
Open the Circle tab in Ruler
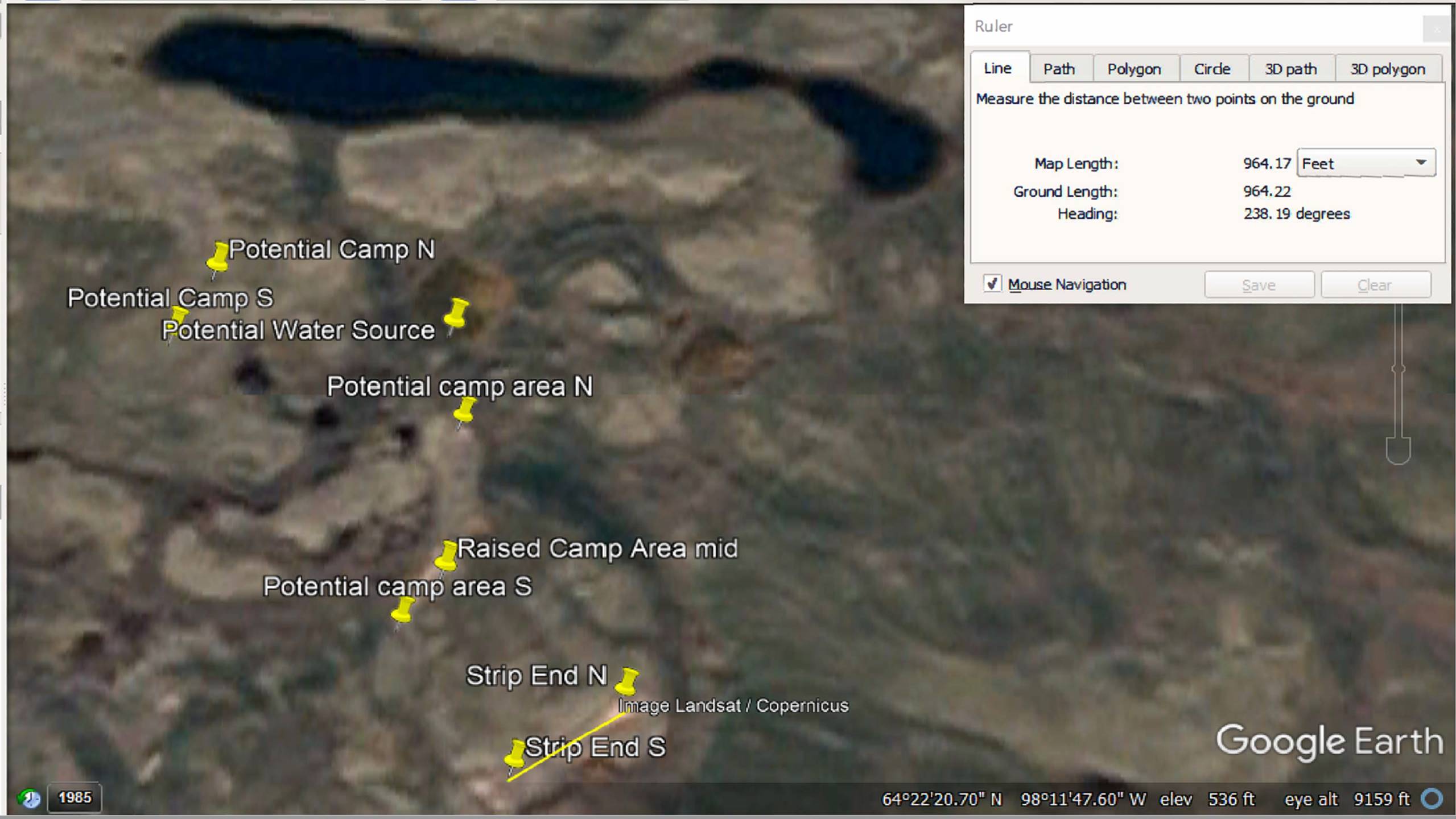pos(1212,69)
